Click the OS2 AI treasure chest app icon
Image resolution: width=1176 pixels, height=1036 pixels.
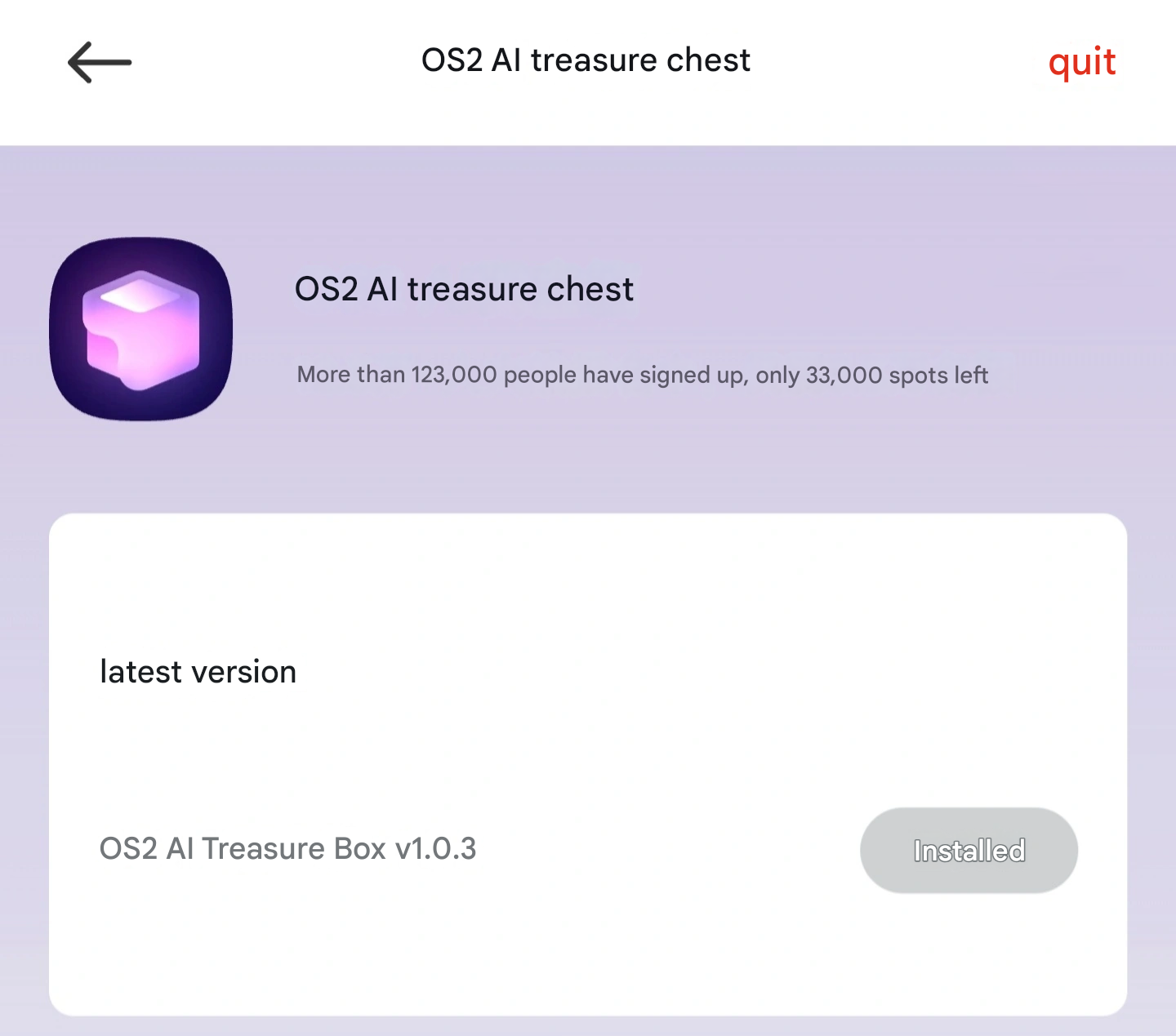pos(141,329)
